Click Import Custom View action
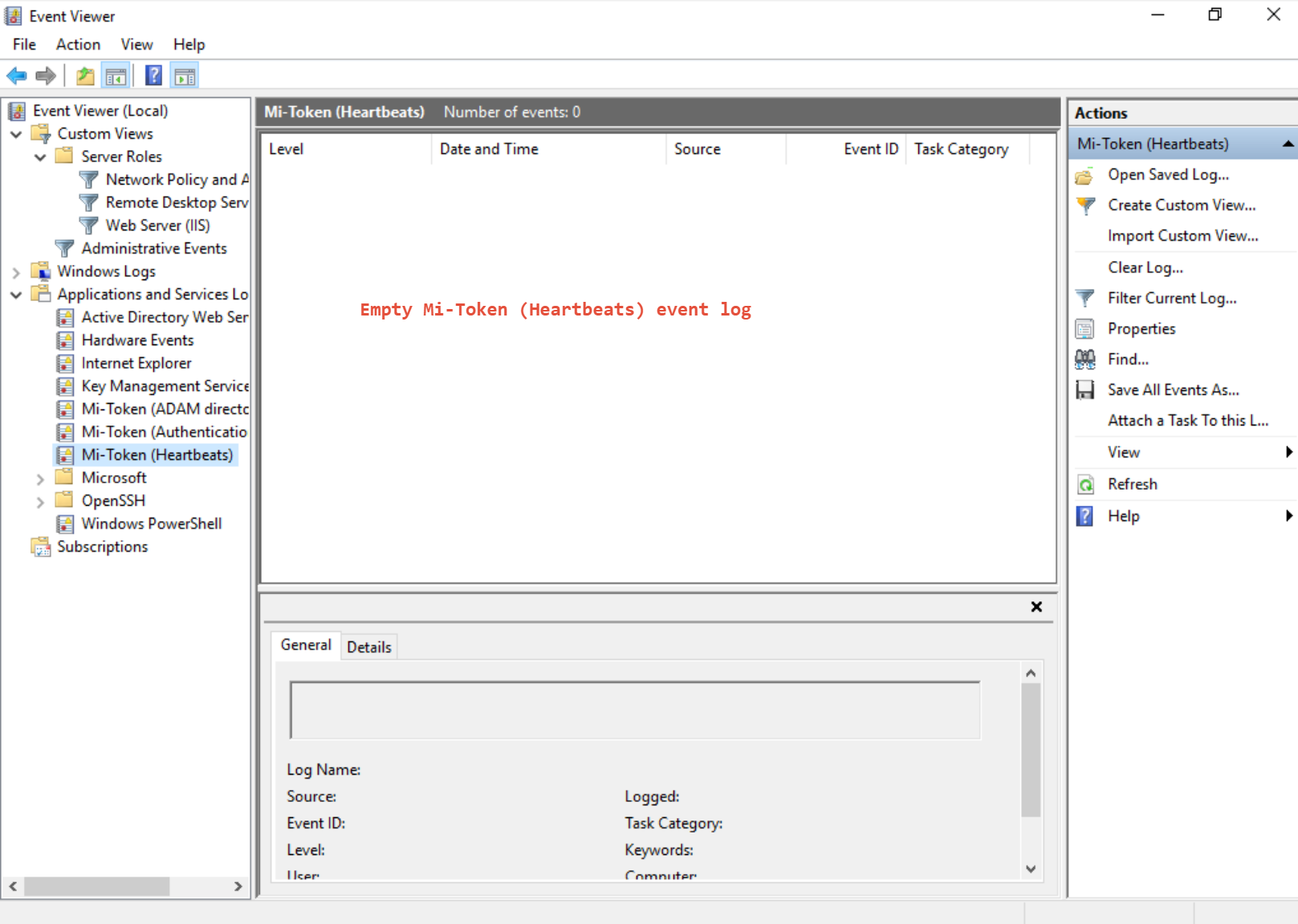This screenshot has width=1298, height=924. 1182,236
